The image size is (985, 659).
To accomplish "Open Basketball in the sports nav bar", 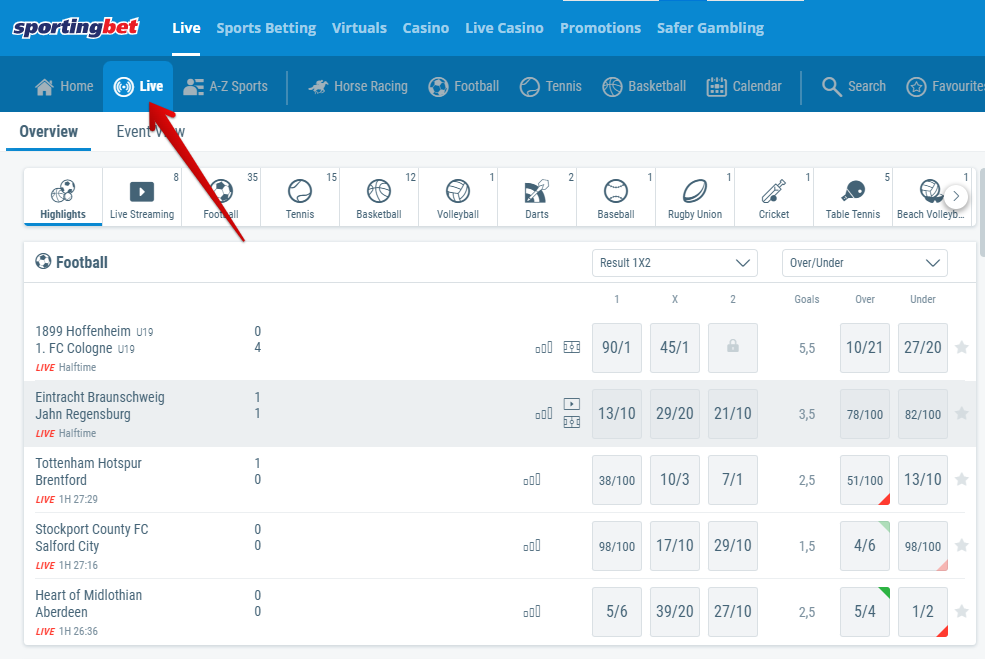I will (x=645, y=87).
